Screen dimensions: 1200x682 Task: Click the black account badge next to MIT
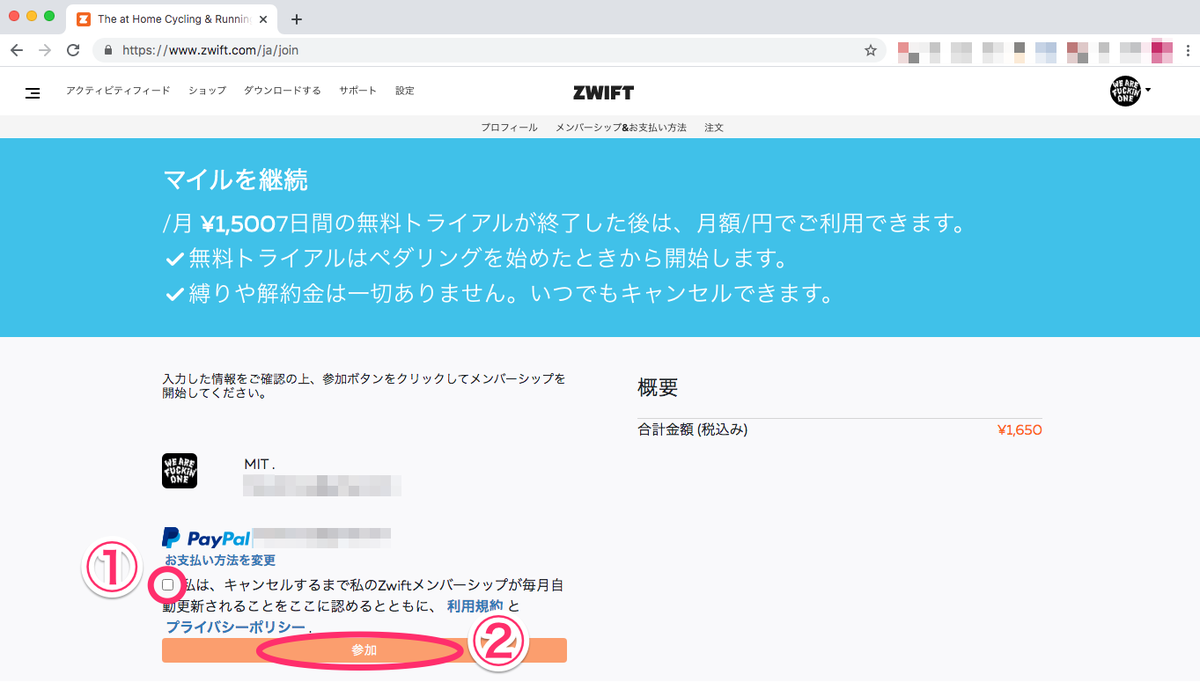(181, 470)
